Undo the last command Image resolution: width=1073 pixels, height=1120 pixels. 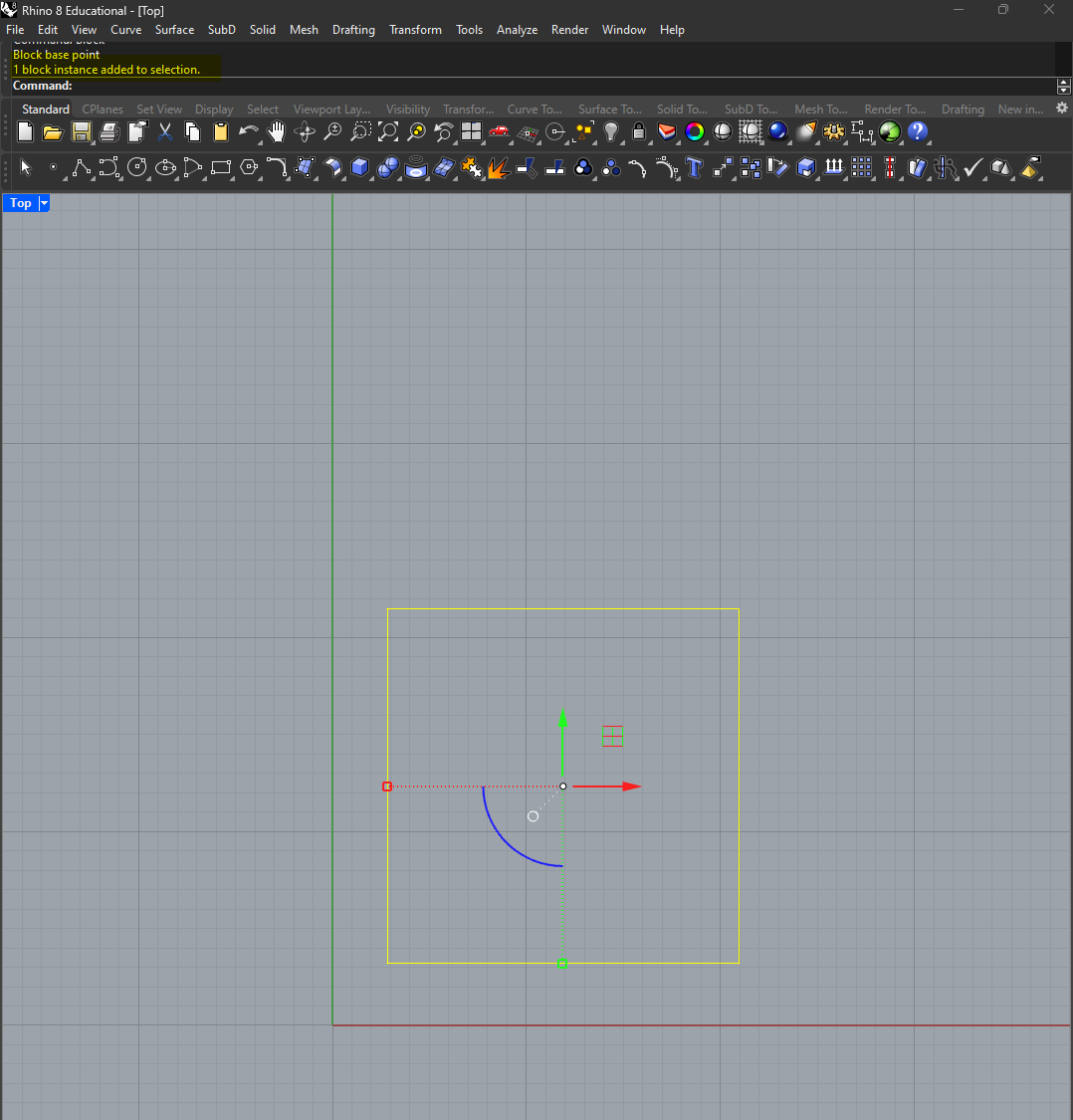click(248, 130)
